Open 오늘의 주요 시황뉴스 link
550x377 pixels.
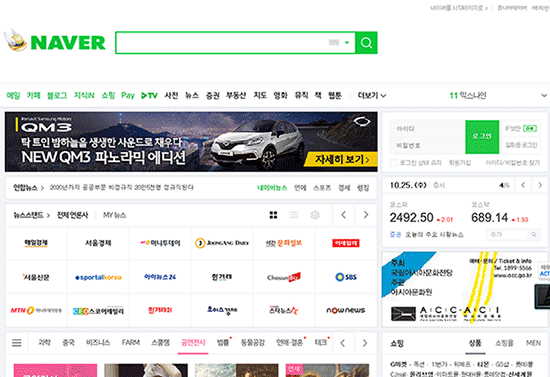(x=435, y=234)
